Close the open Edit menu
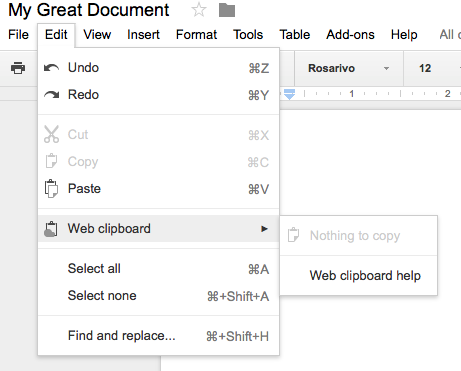This screenshot has width=461, height=371. click(x=56, y=35)
